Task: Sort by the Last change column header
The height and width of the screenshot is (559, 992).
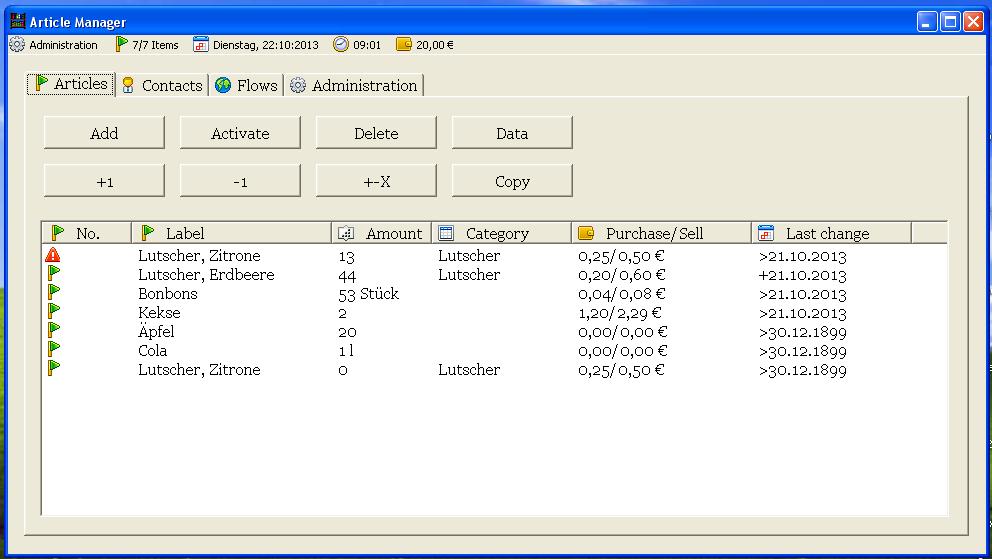Action: click(832, 233)
